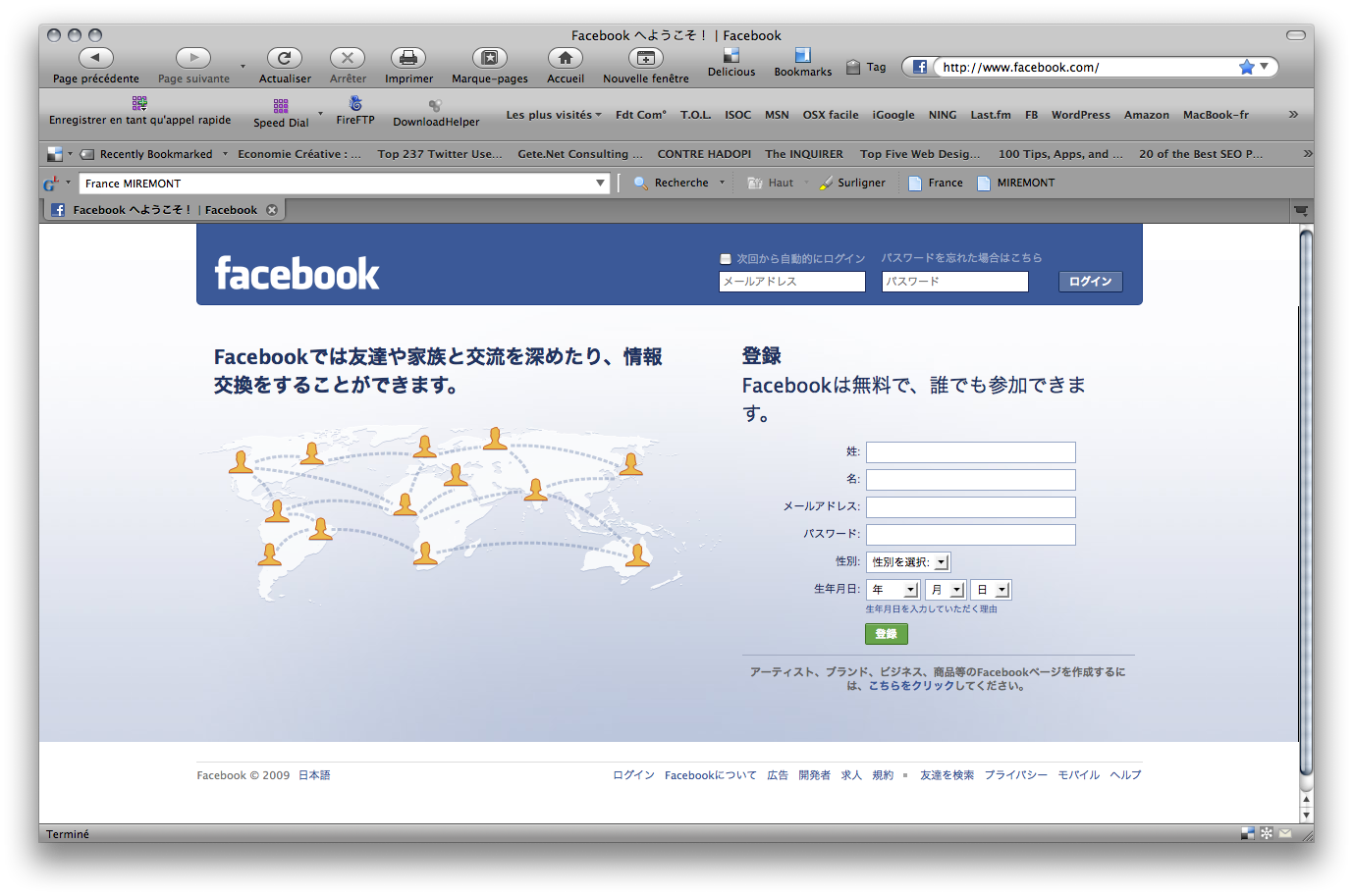The height and width of the screenshot is (896, 1353).
Task: Bookmark page with star icon in URL bar
Action: coord(1246,67)
